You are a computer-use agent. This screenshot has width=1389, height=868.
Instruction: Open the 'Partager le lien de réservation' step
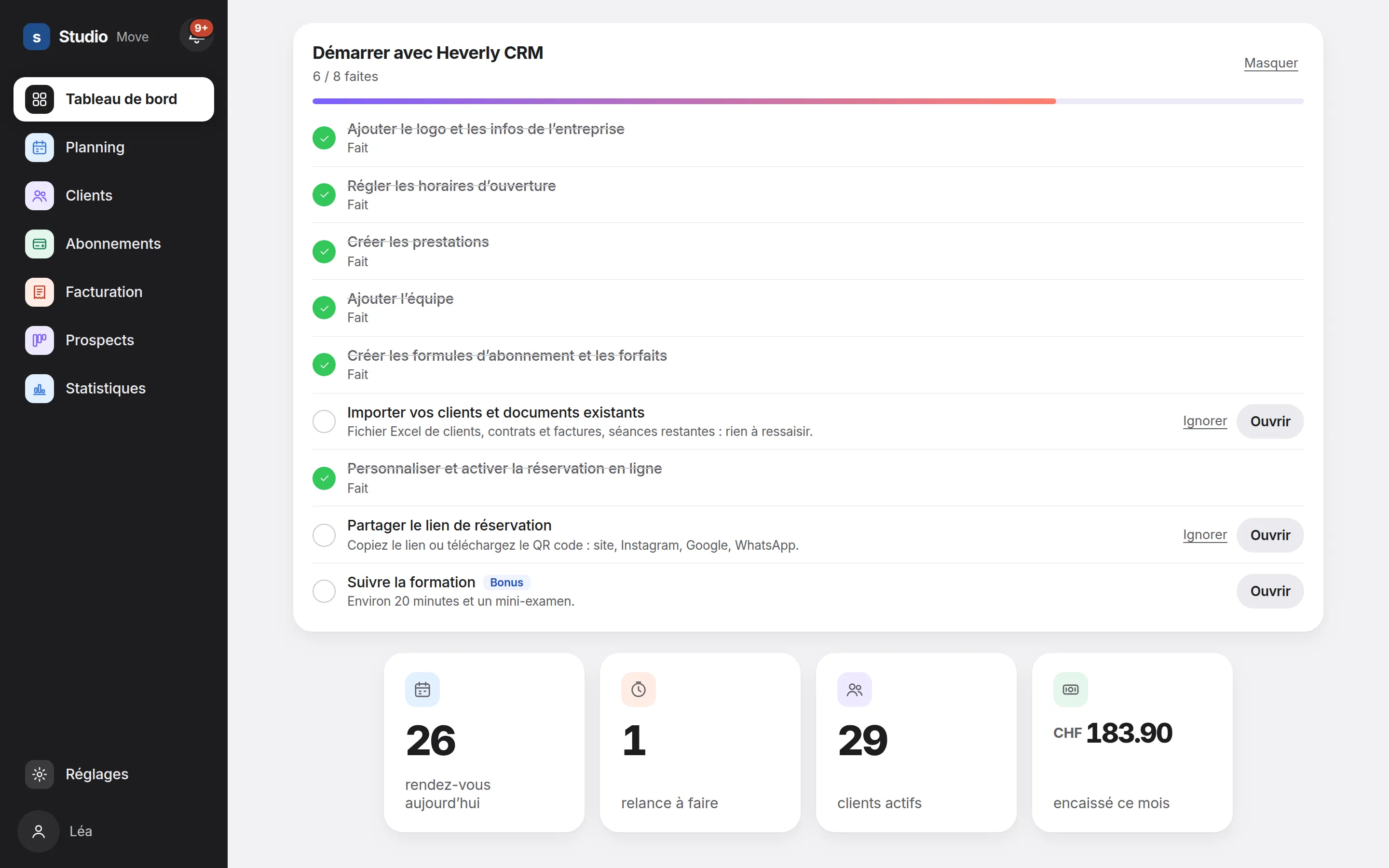tap(1269, 535)
